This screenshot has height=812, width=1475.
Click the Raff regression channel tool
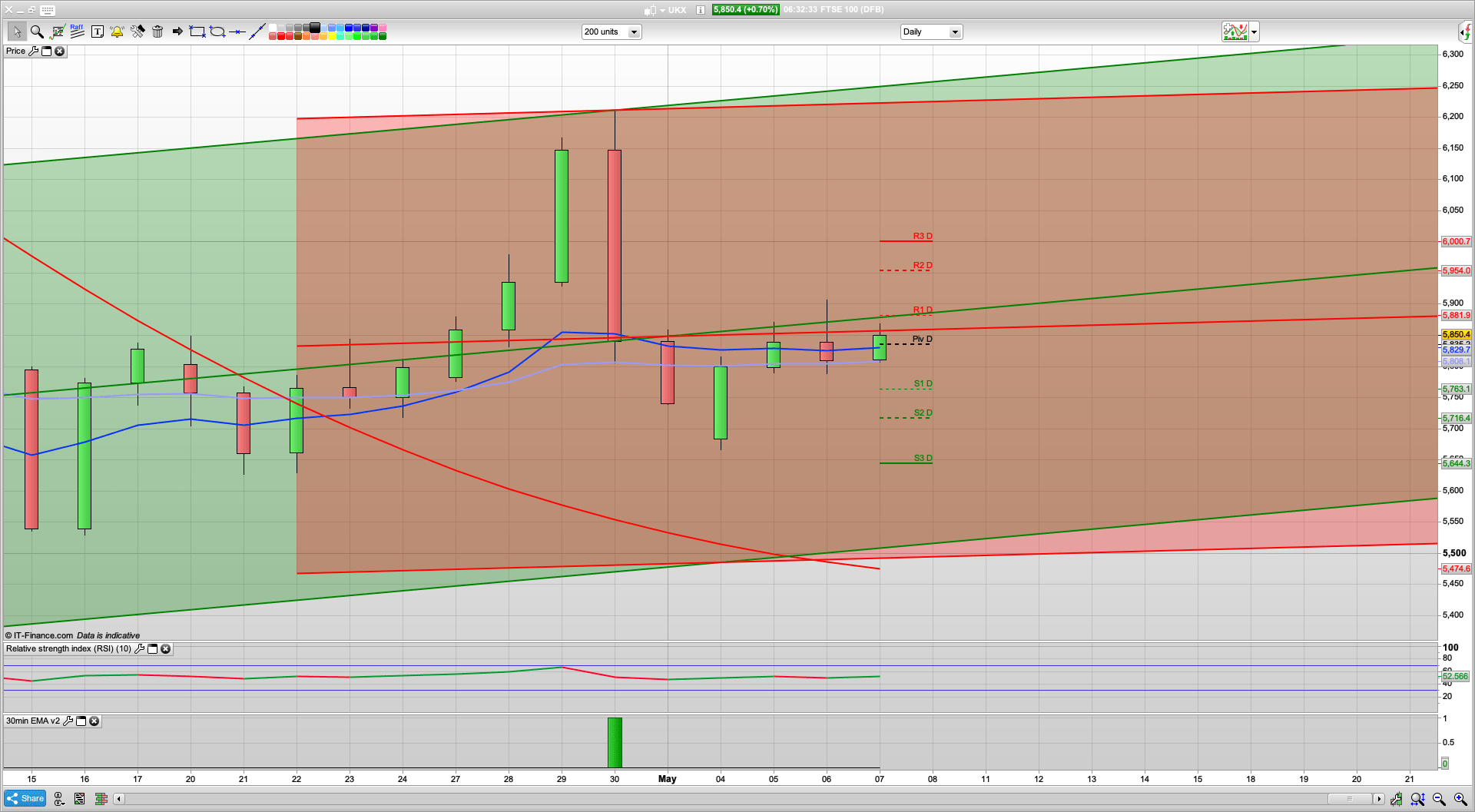77,31
